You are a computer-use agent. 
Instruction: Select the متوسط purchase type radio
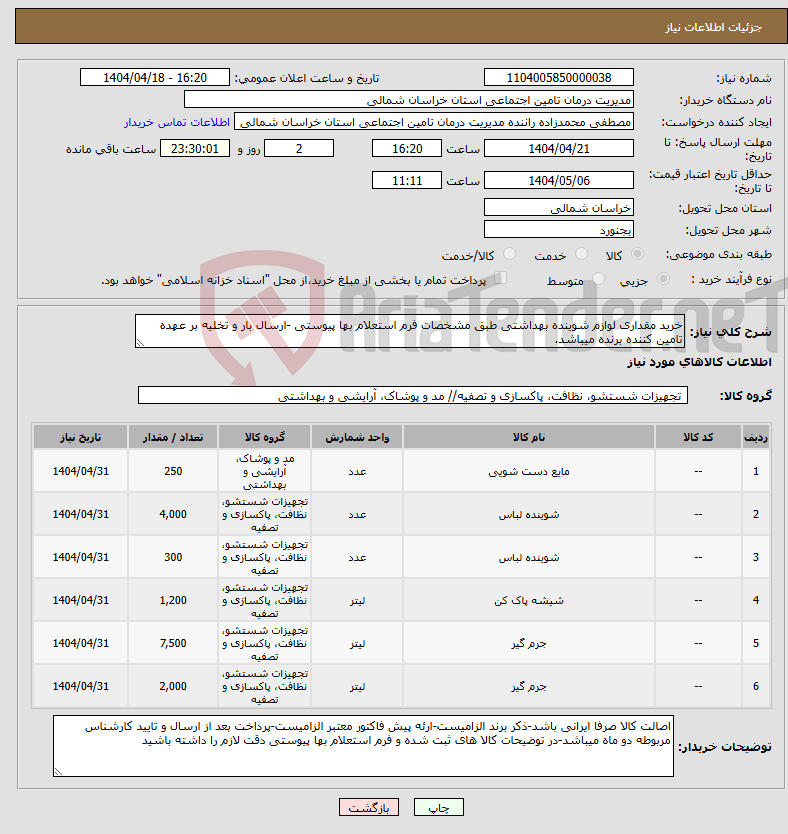tap(598, 279)
